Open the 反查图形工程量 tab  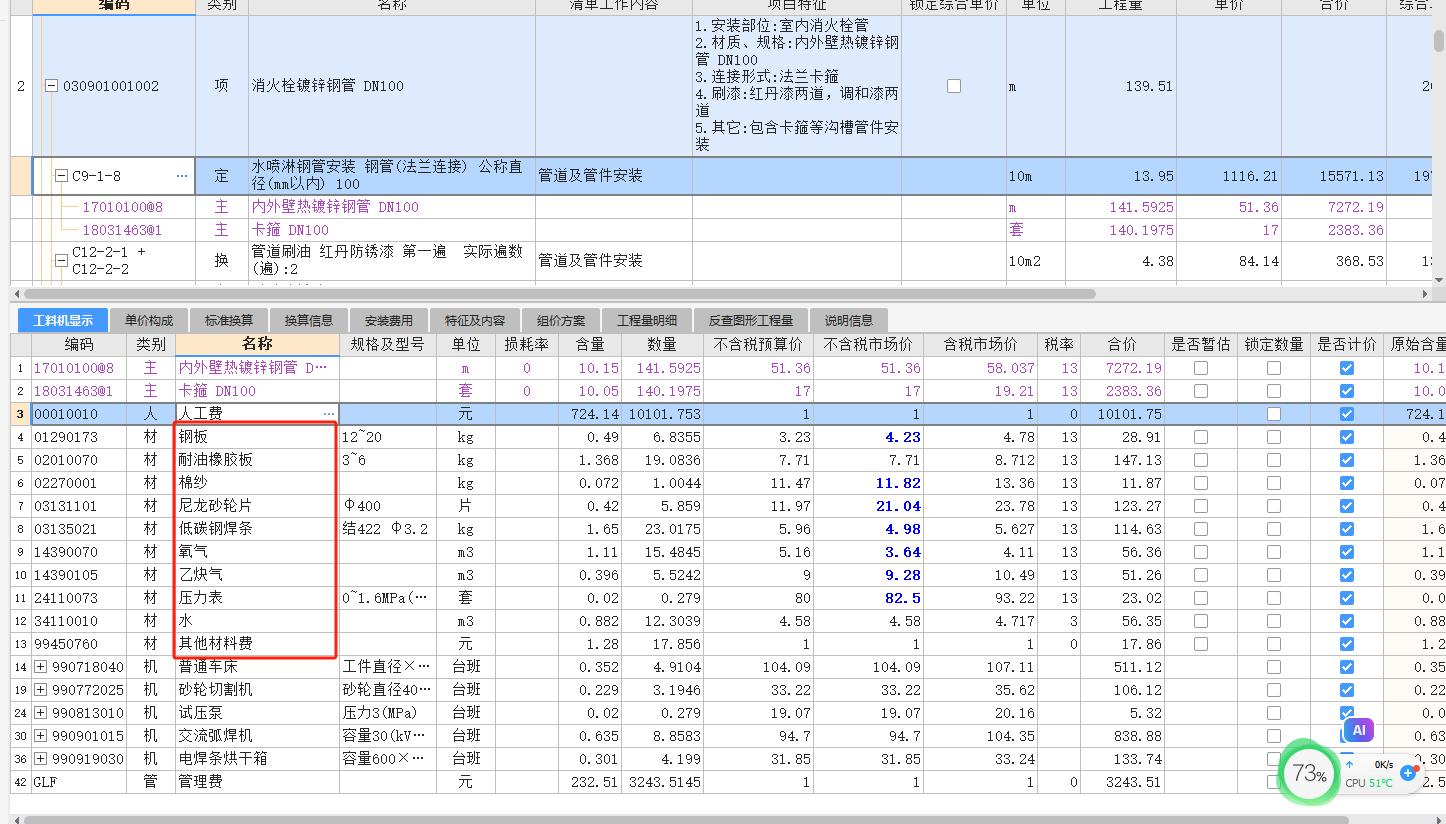click(x=751, y=321)
